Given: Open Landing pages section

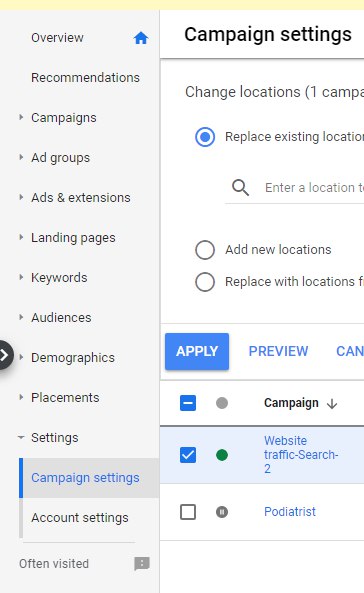Looking at the screenshot, I should click(73, 238).
